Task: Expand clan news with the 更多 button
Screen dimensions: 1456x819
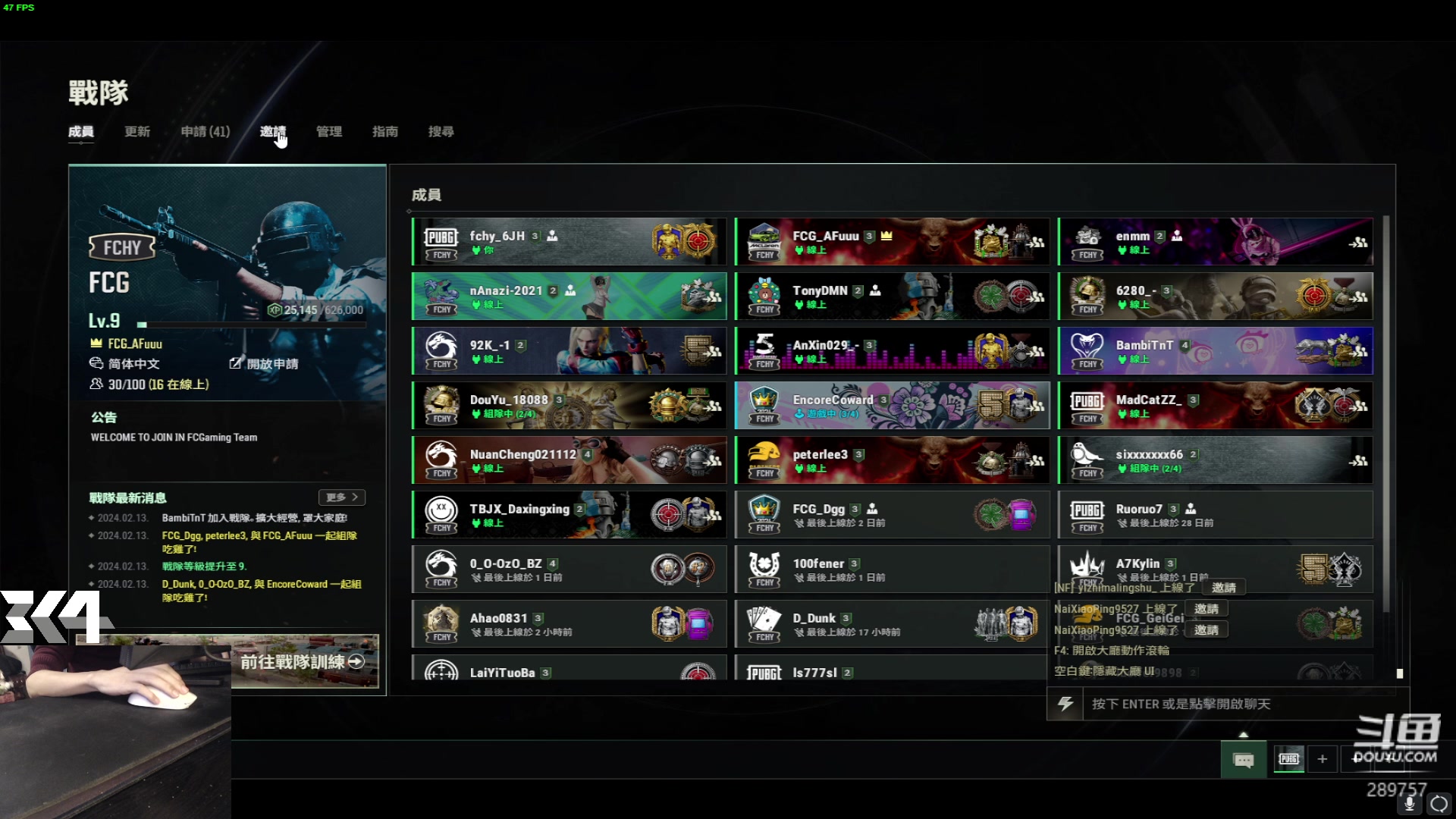Action: [342, 497]
